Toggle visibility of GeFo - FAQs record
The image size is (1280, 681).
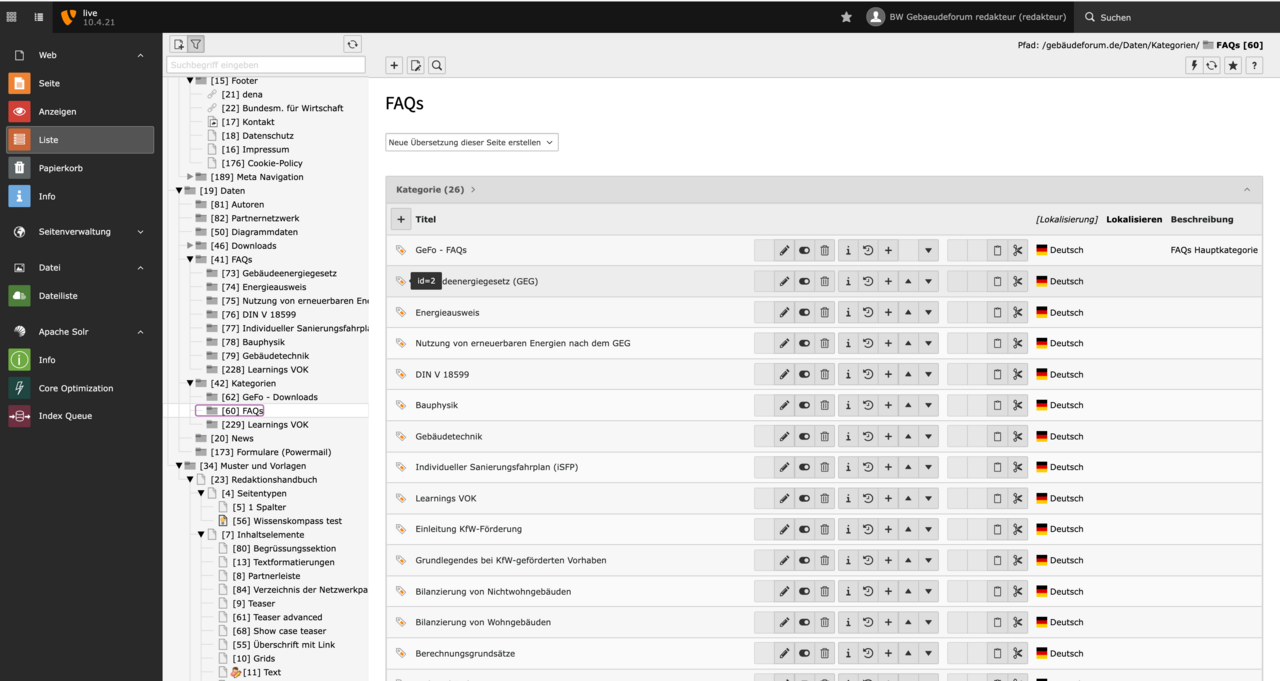pos(804,250)
